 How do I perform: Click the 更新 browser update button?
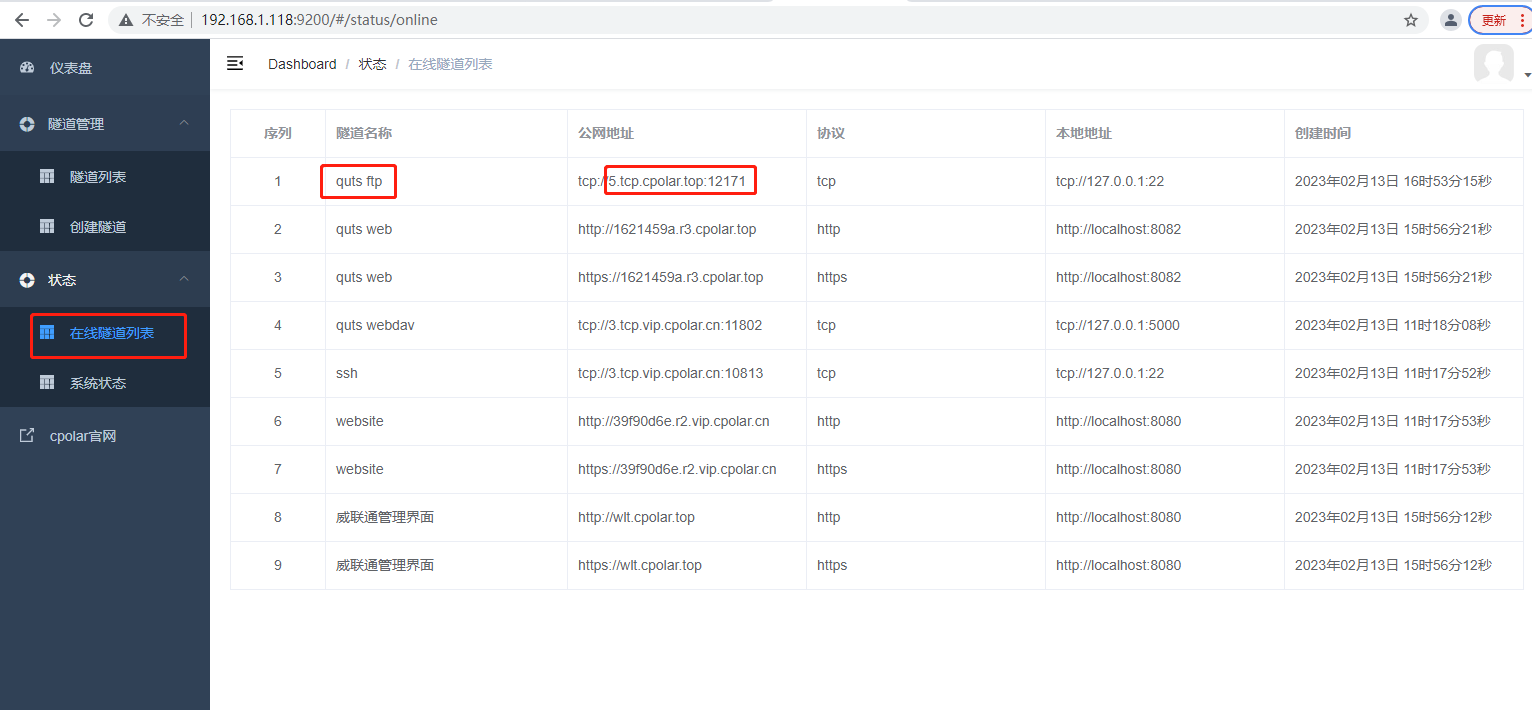pos(1500,20)
